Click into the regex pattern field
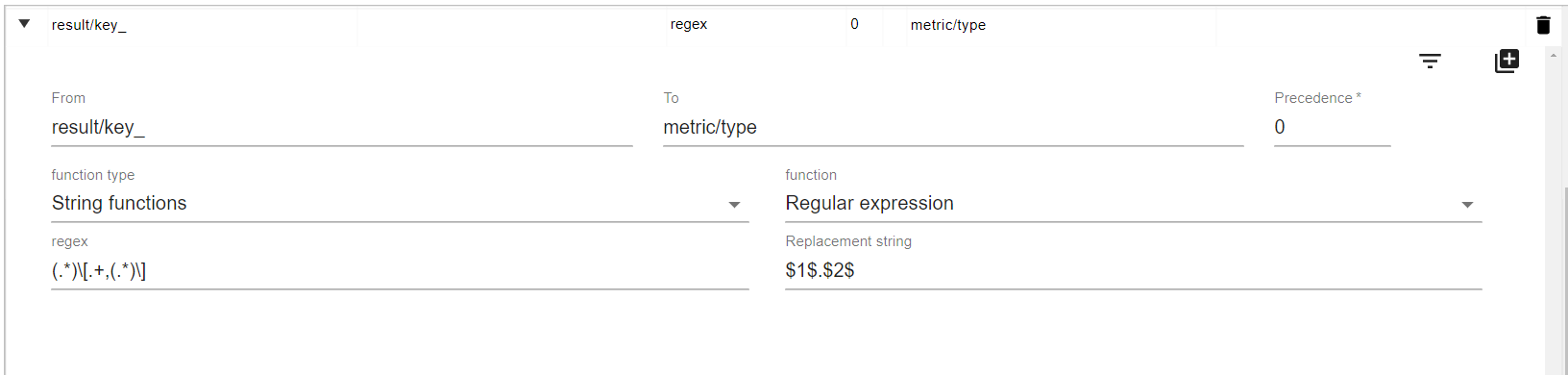The image size is (1568, 375). click(x=400, y=271)
